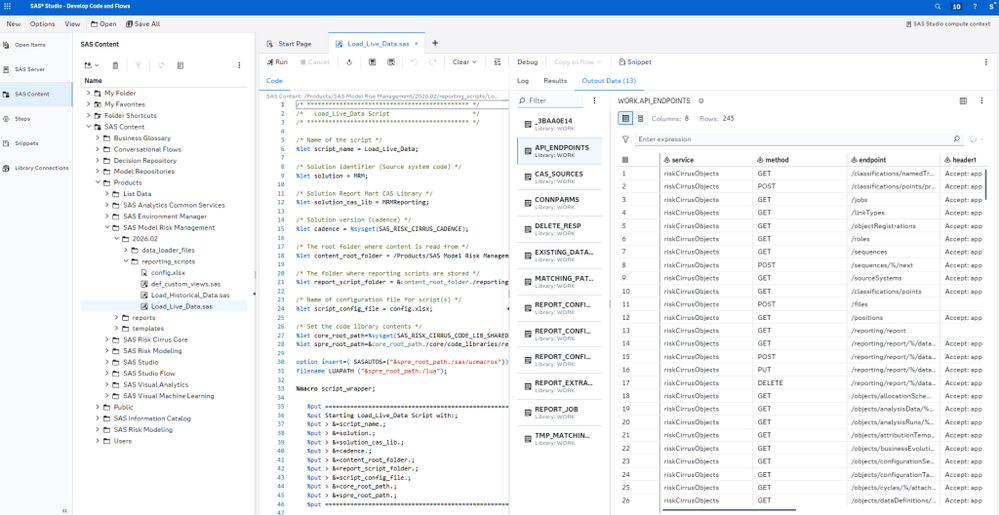Click the delete trash icon in SAS Content
Image resolution: width=999 pixels, height=515 pixels.
(x=115, y=65)
